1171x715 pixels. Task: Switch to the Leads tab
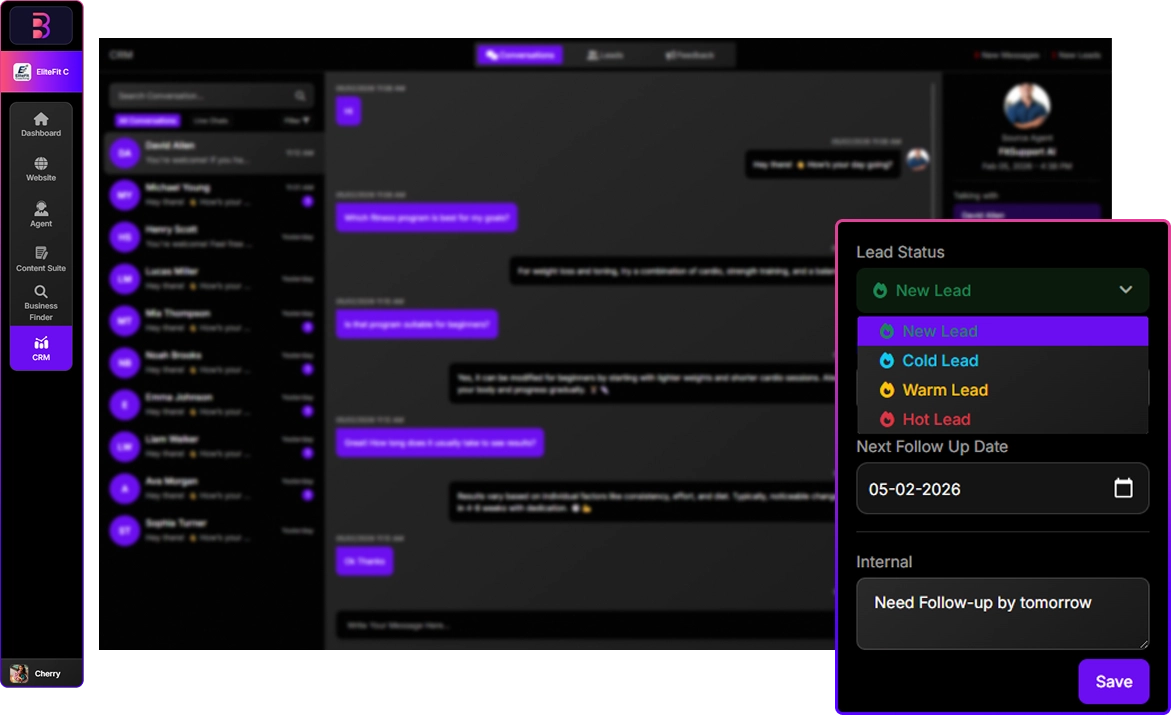pos(605,55)
